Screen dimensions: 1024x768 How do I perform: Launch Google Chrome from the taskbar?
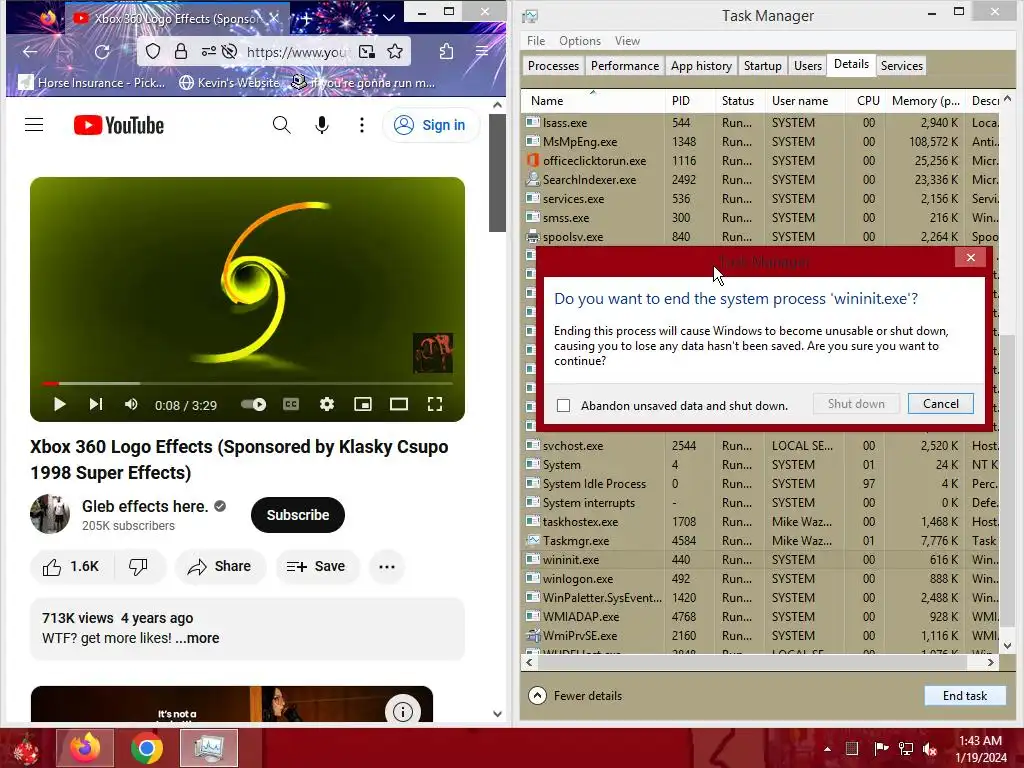pyautogui.click(x=147, y=748)
